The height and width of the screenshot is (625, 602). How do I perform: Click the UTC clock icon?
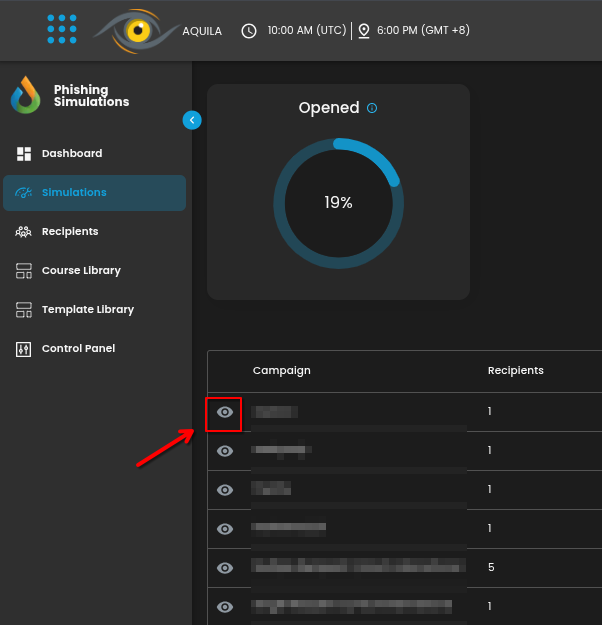point(249,30)
